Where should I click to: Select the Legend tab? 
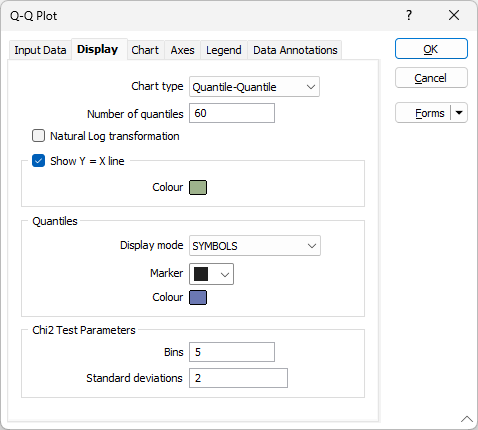[x=224, y=50]
